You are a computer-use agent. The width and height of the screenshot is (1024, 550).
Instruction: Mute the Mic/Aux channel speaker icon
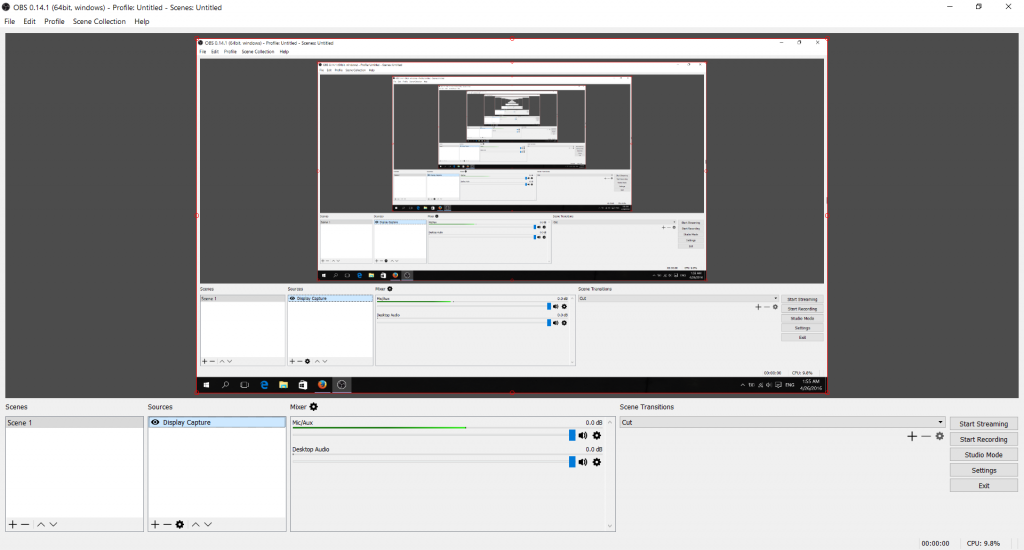click(583, 435)
